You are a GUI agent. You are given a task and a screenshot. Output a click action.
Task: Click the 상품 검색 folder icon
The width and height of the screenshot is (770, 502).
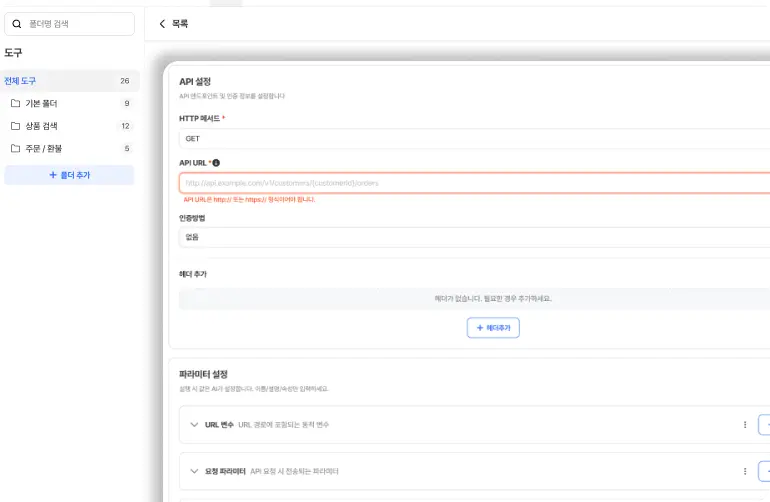point(16,126)
